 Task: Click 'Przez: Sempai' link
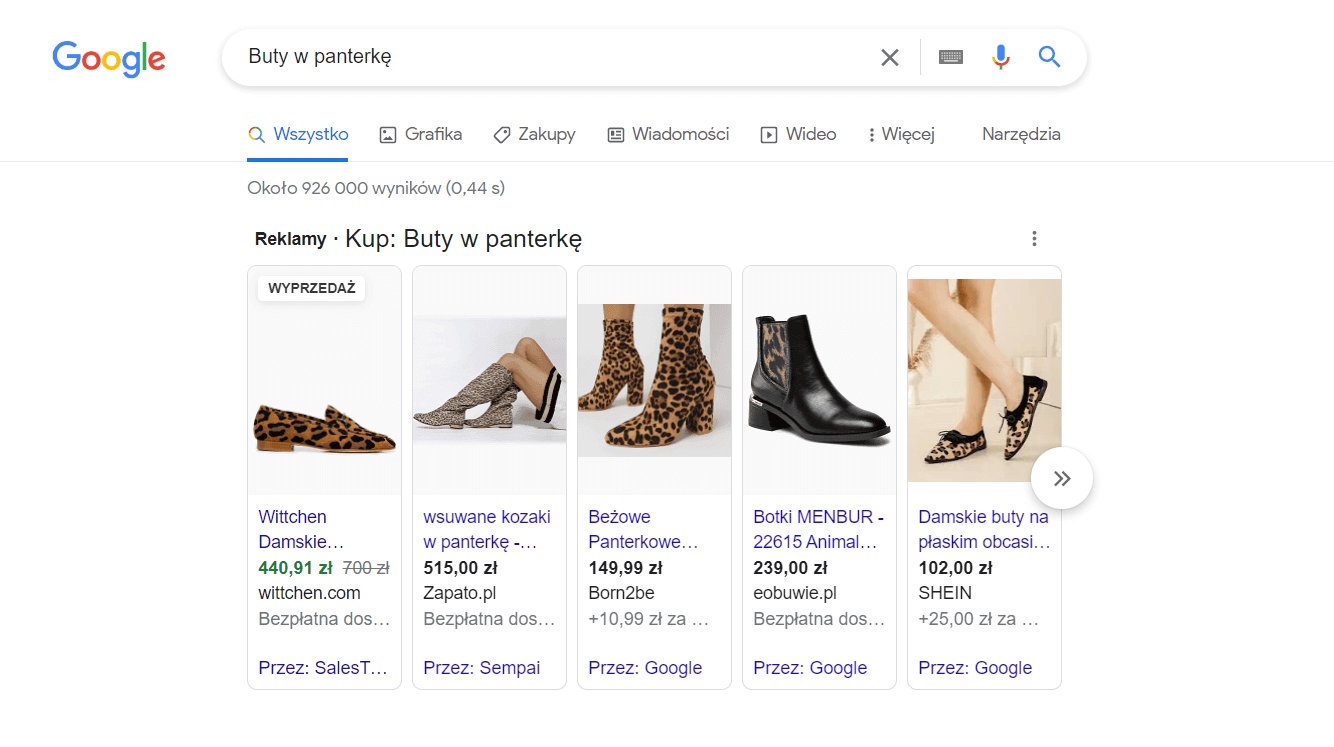(481, 668)
